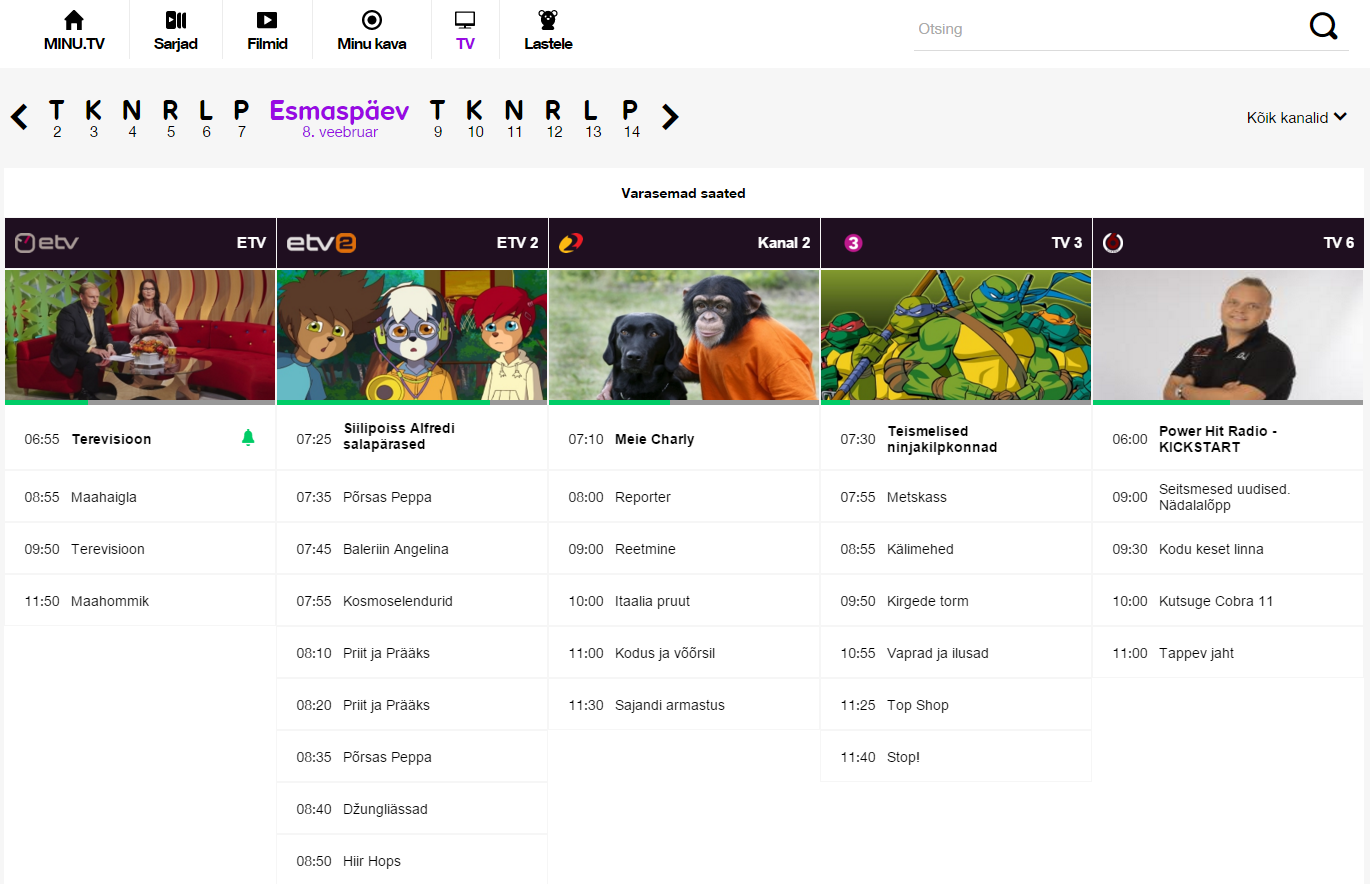The image size is (1370, 884).
Task: Open 08:50 Hiir Hops program
Action: pos(412,861)
